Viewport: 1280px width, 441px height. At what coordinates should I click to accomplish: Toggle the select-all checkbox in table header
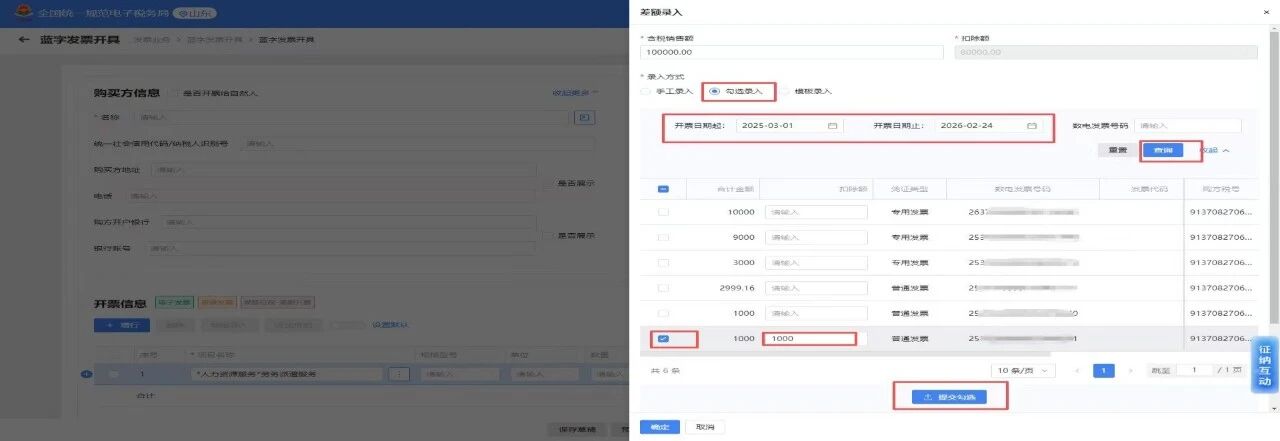click(663, 188)
